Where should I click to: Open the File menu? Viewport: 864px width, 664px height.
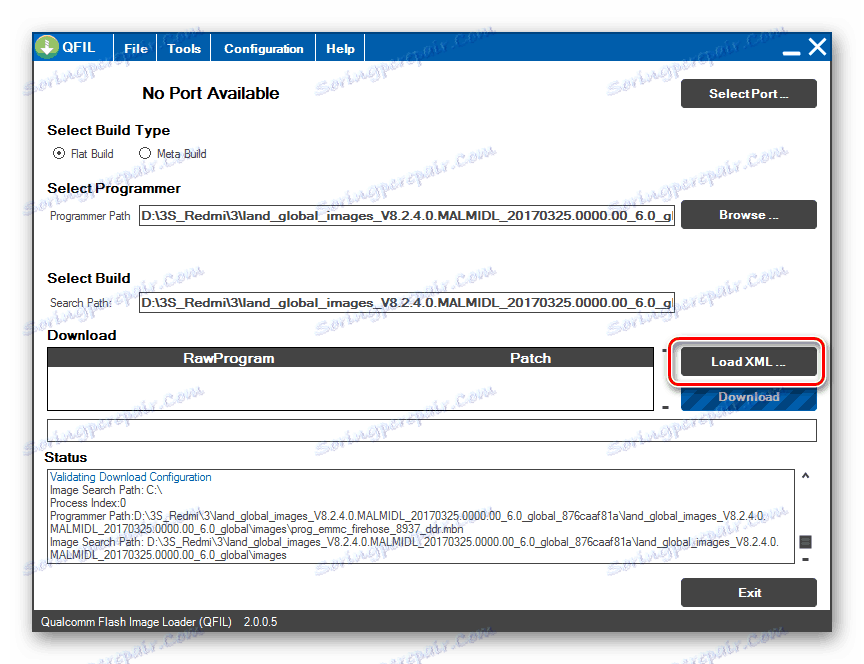(x=136, y=48)
